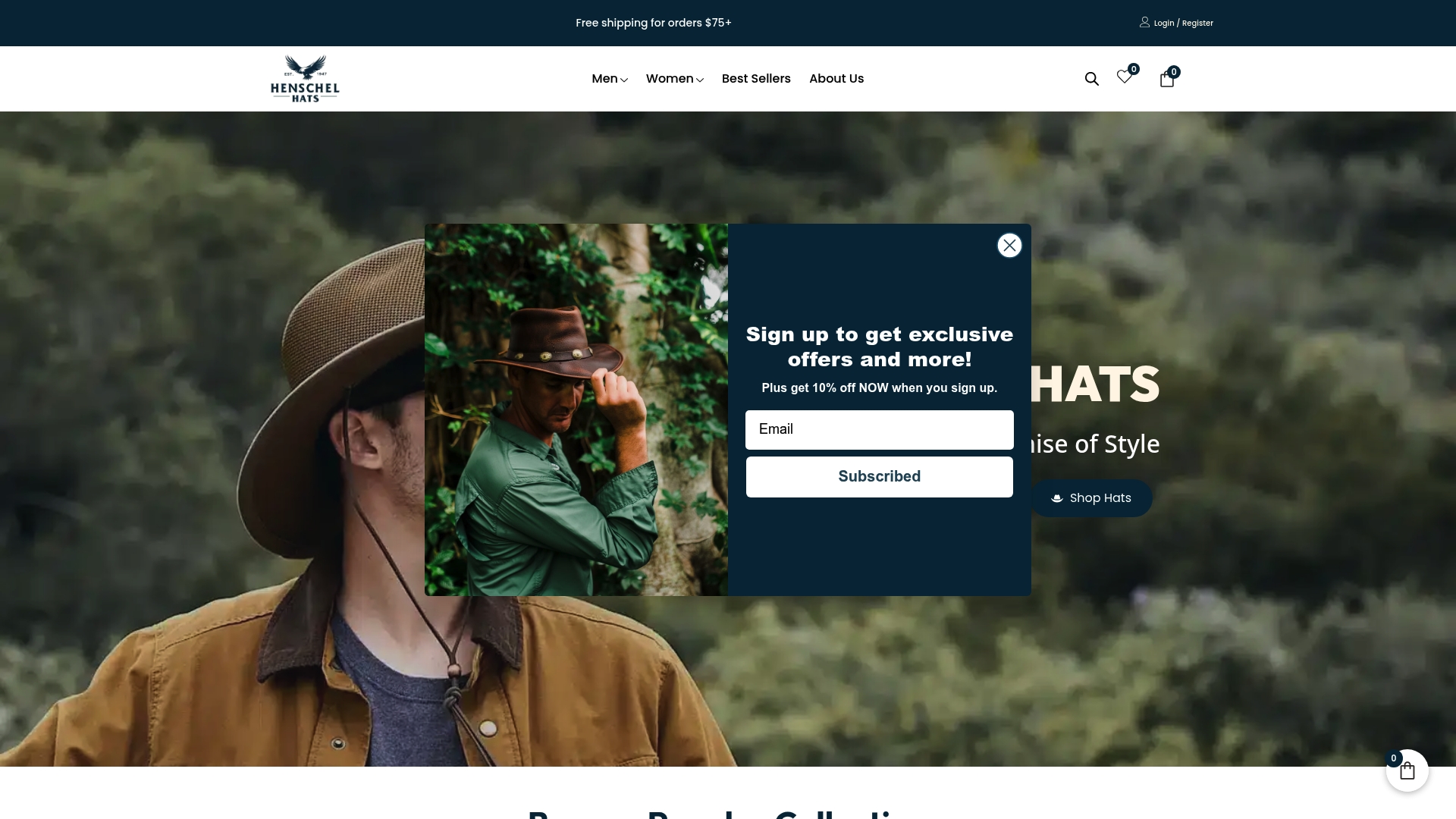The image size is (1456, 819).
Task: Click the wishlist counter badge showing 0
Action: click(x=1134, y=68)
